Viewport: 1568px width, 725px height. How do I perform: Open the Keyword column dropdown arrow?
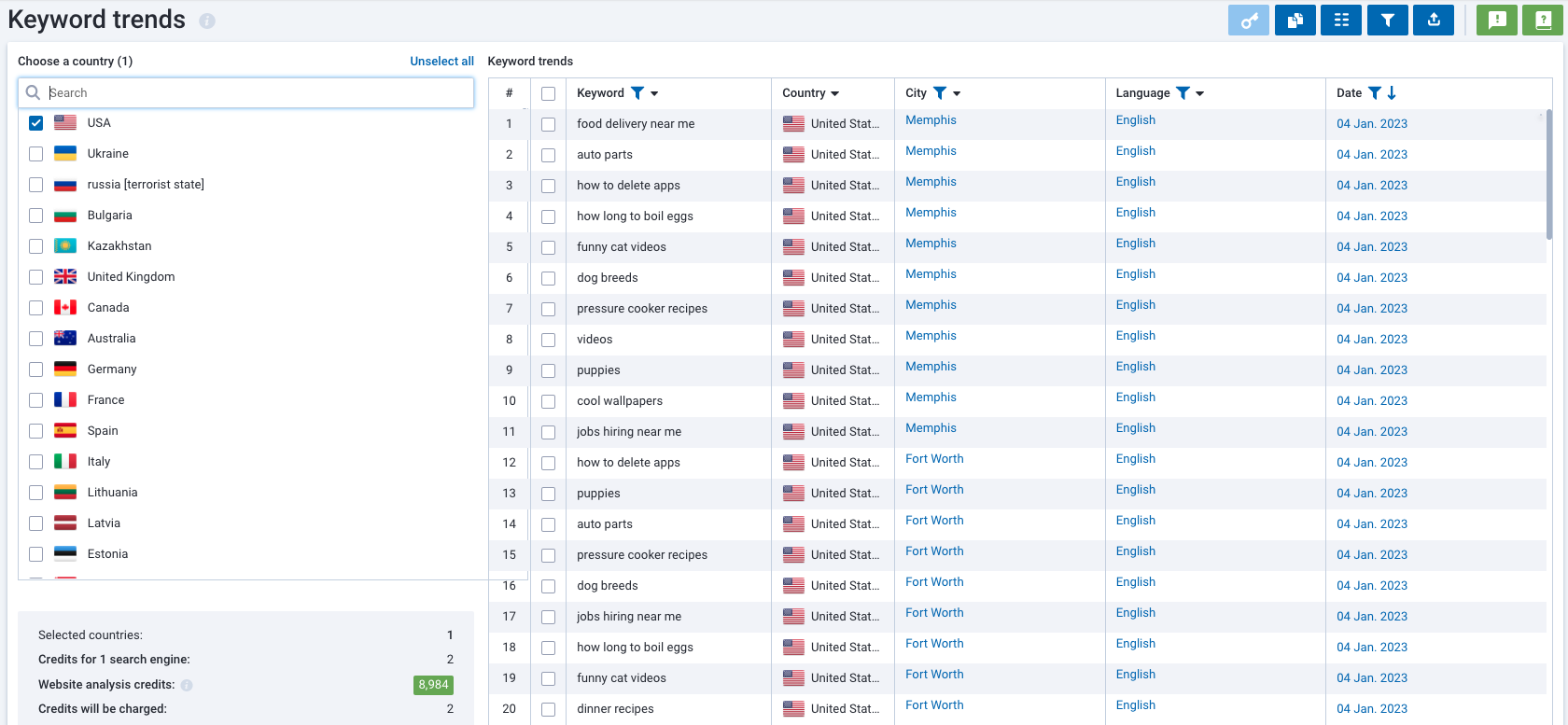pyautogui.click(x=654, y=93)
